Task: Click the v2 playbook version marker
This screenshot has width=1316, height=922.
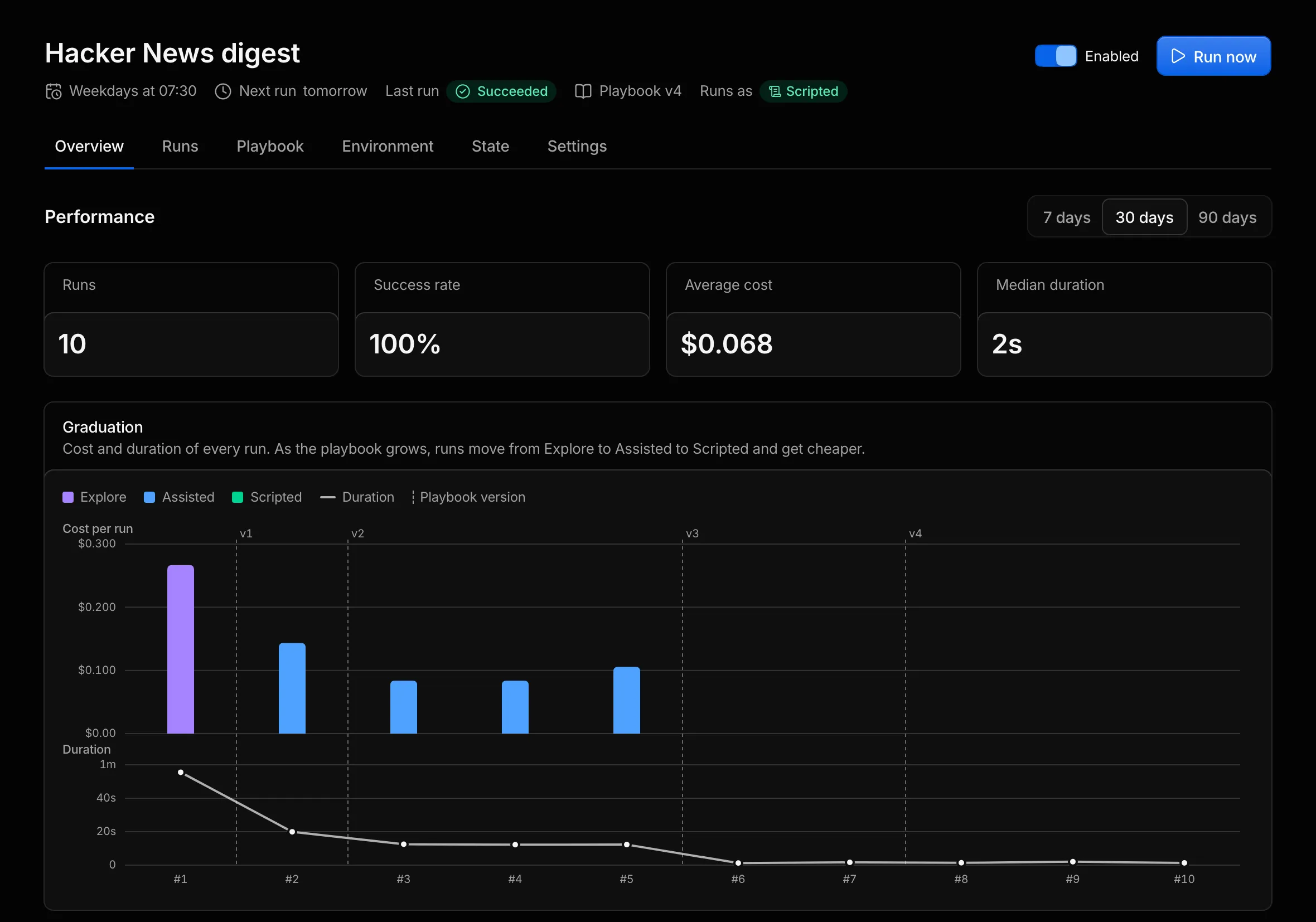Action: click(357, 533)
